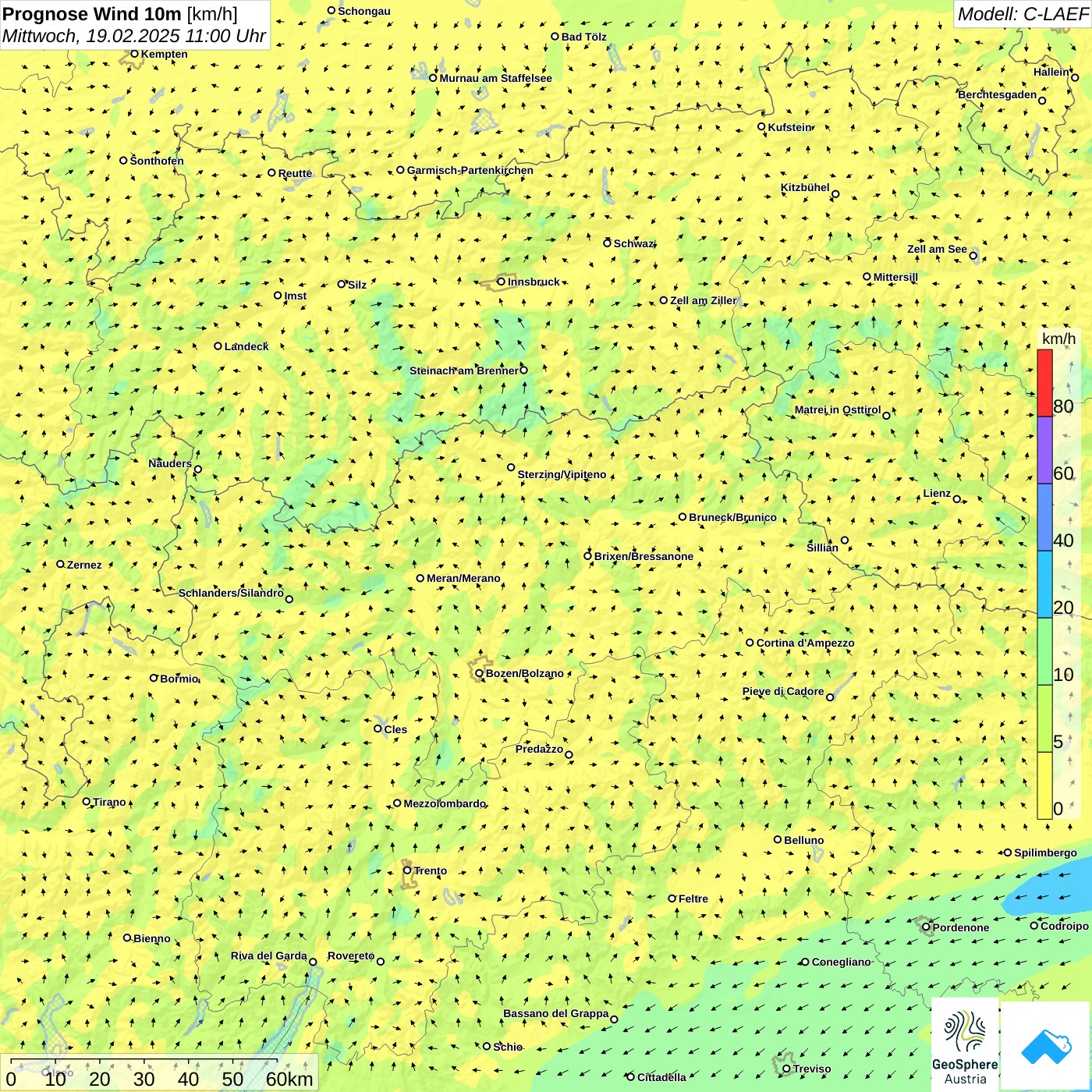This screenshot has height=1092, width=1092.
Task: Select the red 80+ km/h legend swatch
Action: [1044, 383]
